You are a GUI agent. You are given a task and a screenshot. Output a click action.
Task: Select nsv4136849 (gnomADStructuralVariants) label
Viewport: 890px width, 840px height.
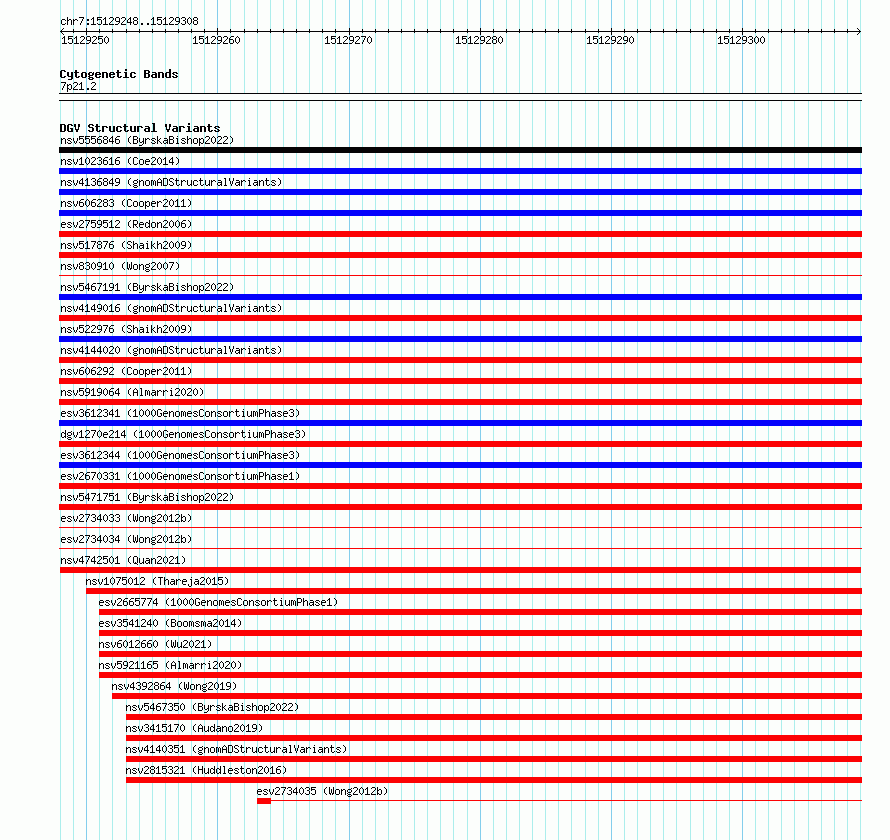point(171,182)
